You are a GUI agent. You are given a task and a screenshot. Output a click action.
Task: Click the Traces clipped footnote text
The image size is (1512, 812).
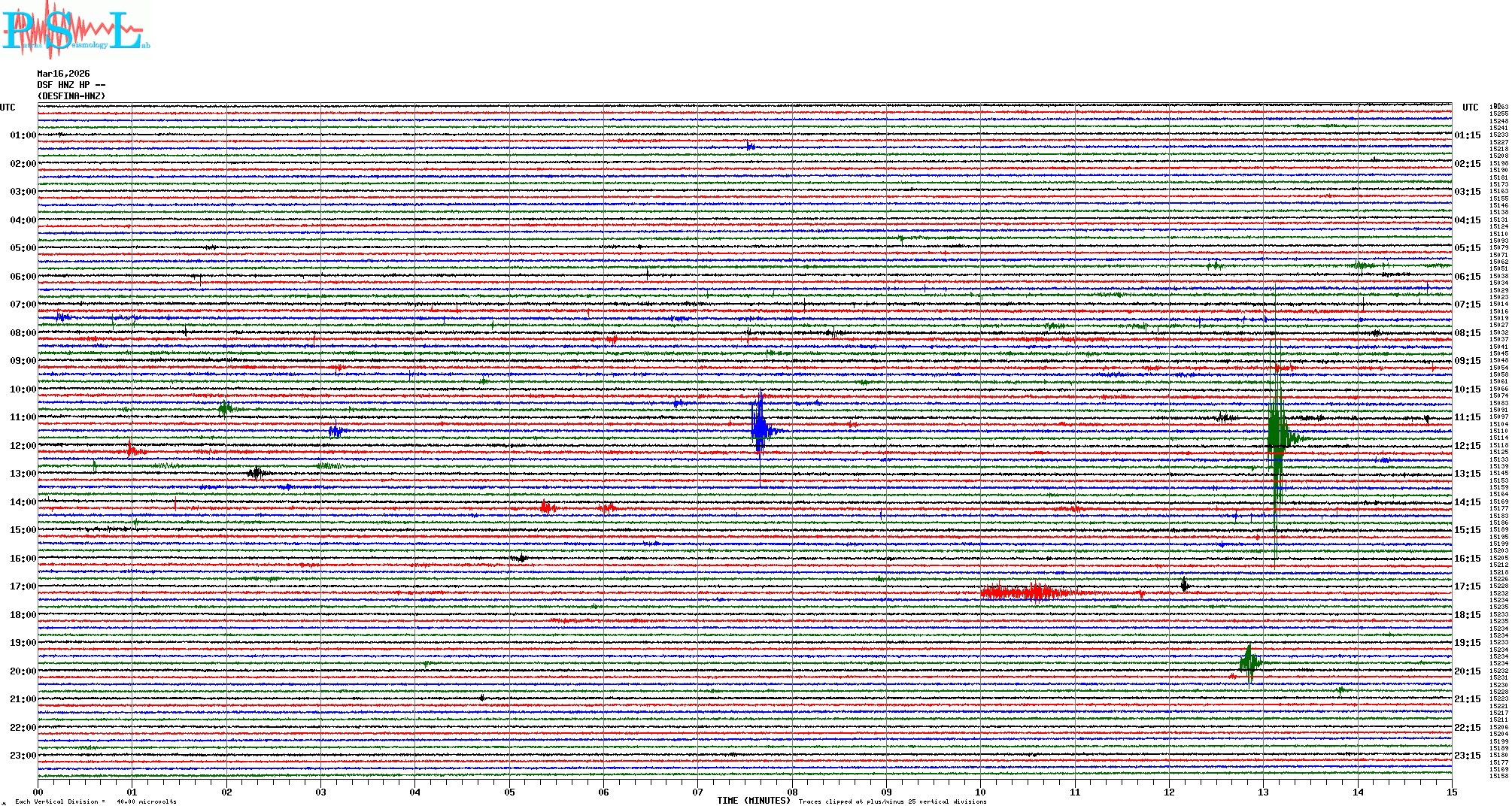click(892, 801)
